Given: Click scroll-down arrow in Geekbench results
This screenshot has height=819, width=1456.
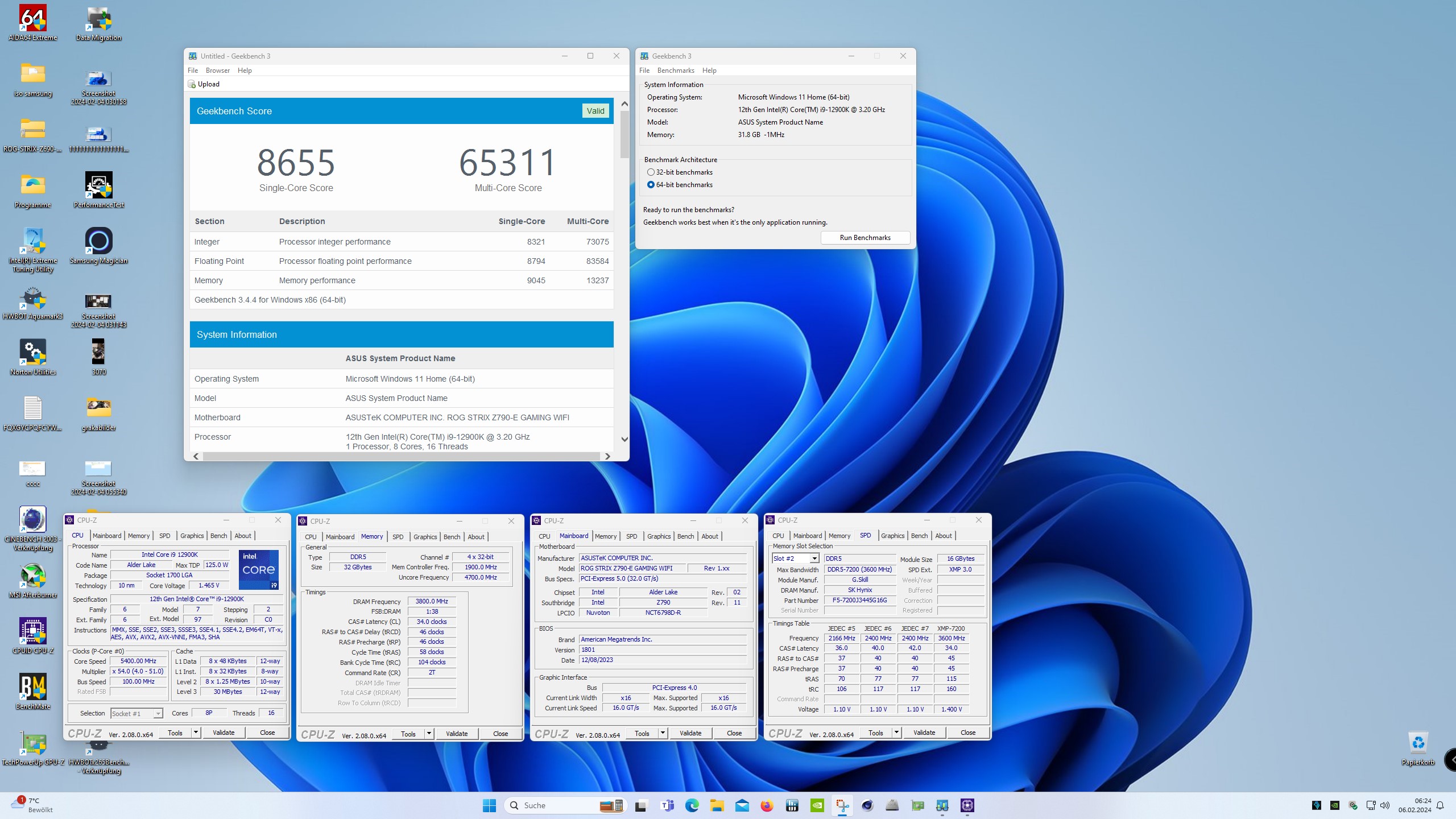Looking at the screenshot, I should [624, 439].
